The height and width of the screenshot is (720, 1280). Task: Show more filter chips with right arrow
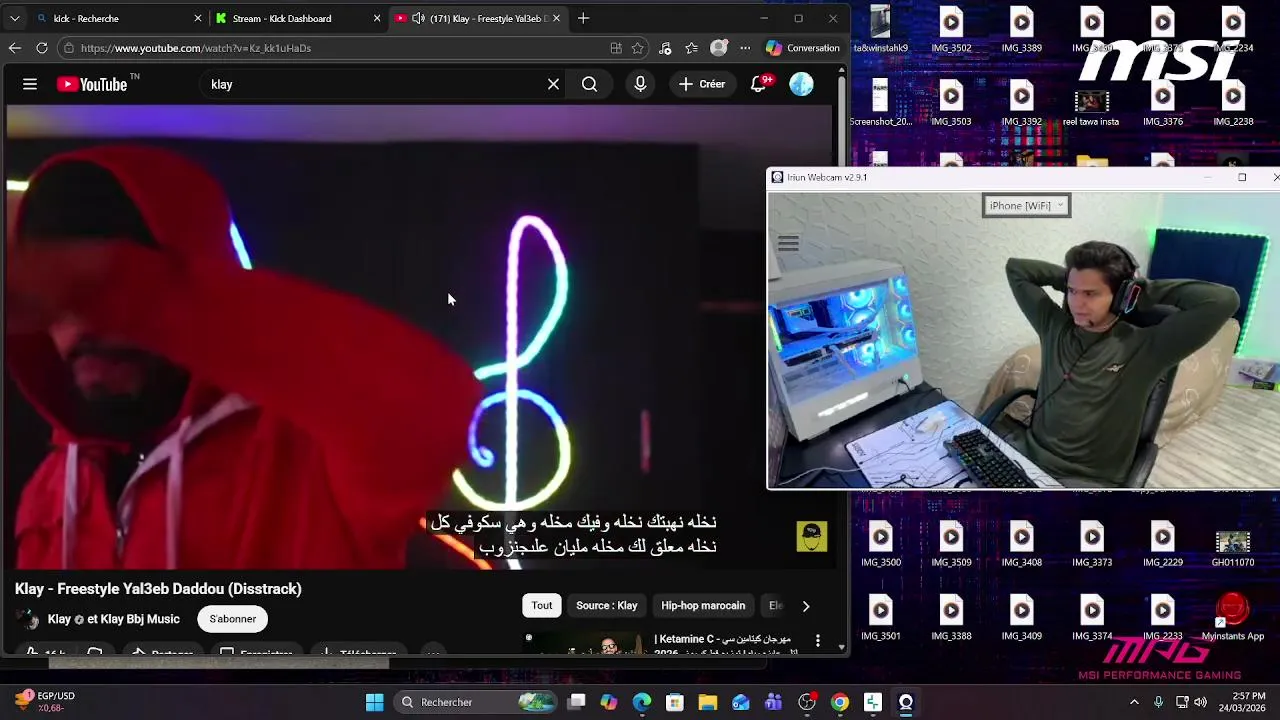806,606
